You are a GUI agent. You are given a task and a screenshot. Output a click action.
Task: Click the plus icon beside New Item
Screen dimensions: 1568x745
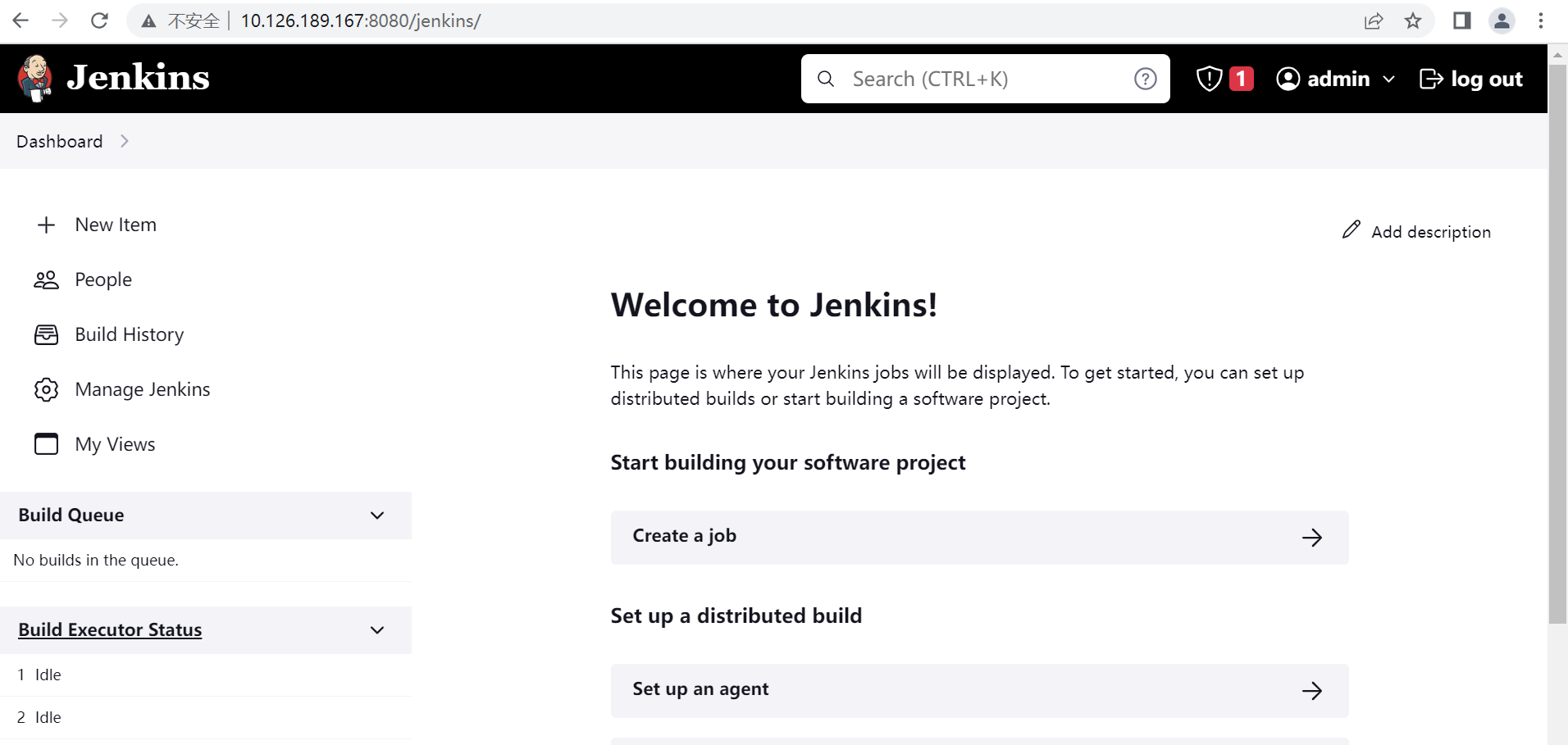click(47, 225)
